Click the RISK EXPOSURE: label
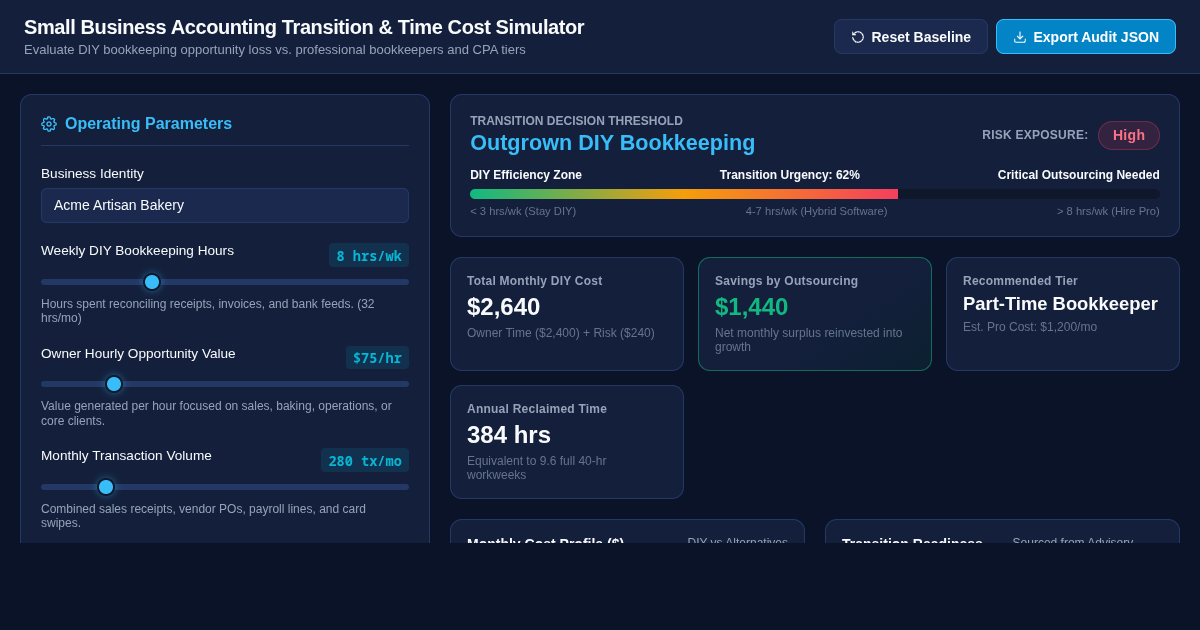 [1035, 135]
